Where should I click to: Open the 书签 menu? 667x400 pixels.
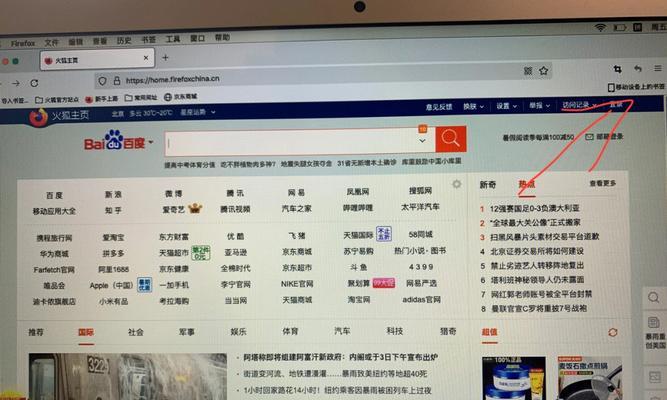(x=148, y=39)
